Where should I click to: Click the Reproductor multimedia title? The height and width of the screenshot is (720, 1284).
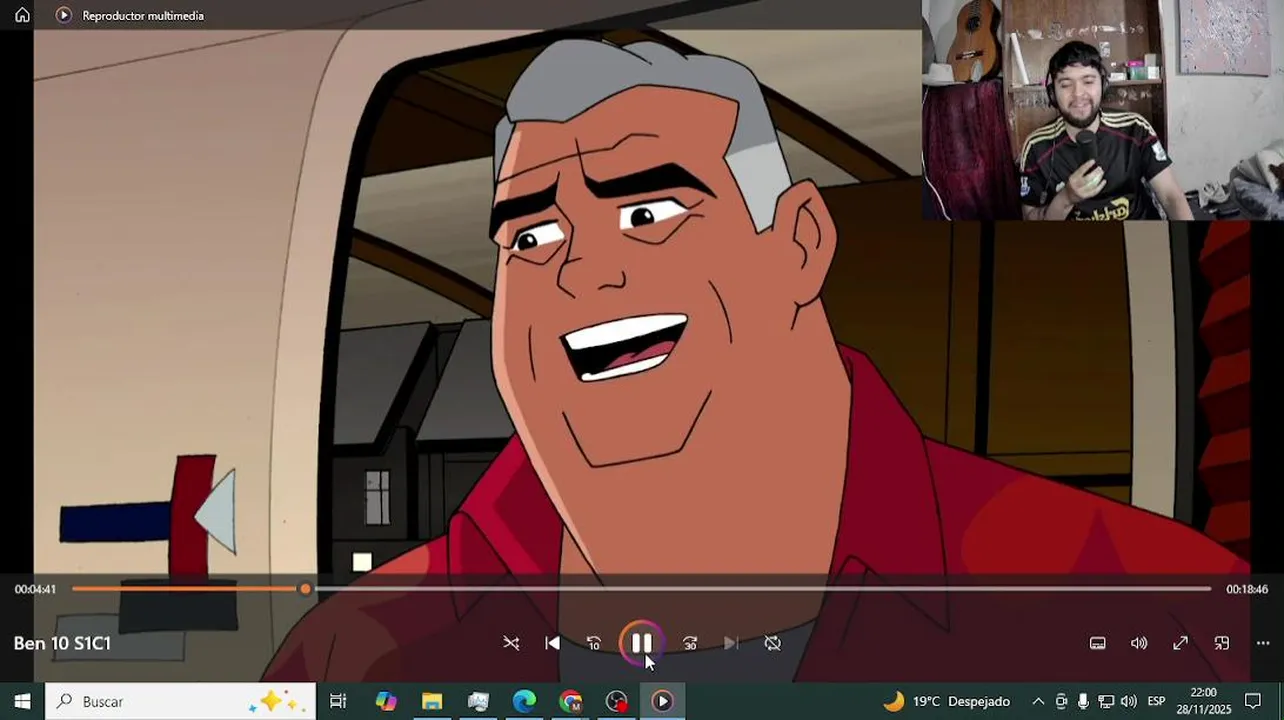pyautogui.click(x=143, y=16)
